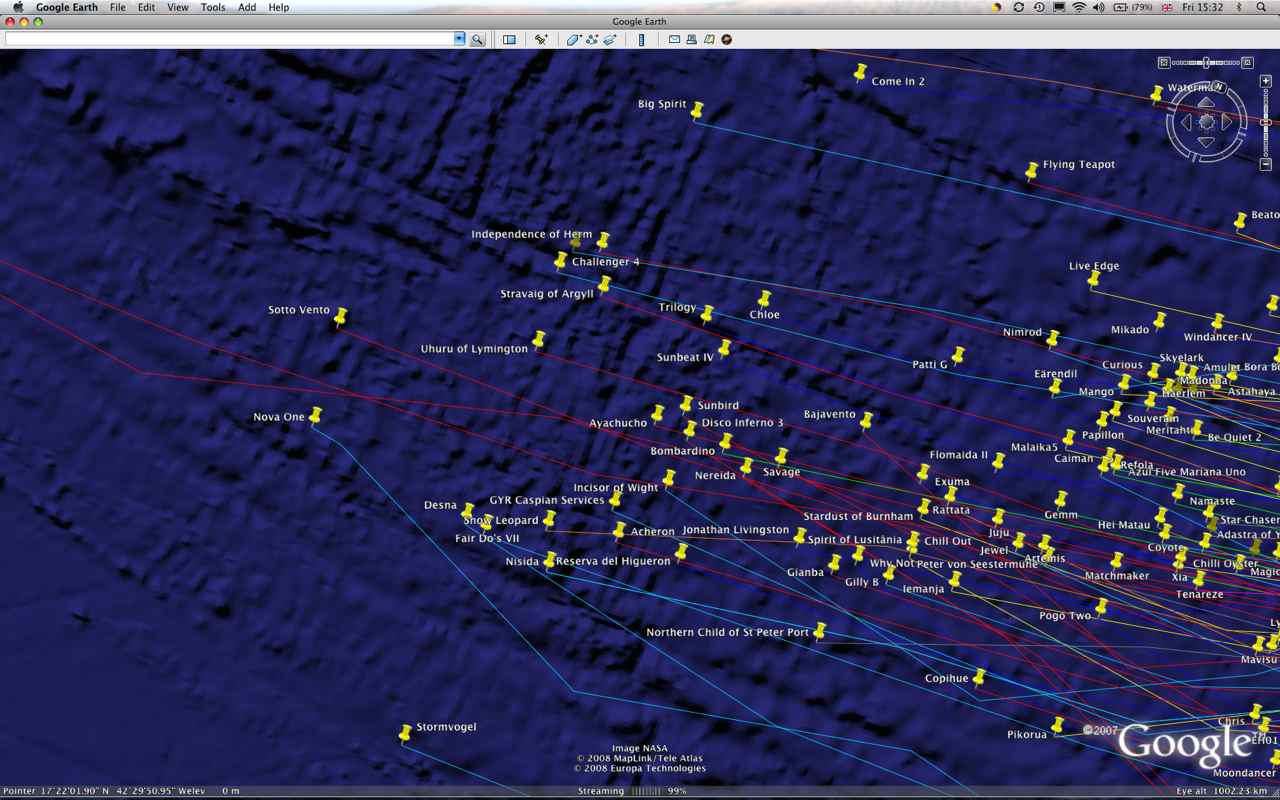The image size is (1280, 800).
Task: Click the Stormvogel pushpin
Action: pos(405,735)
